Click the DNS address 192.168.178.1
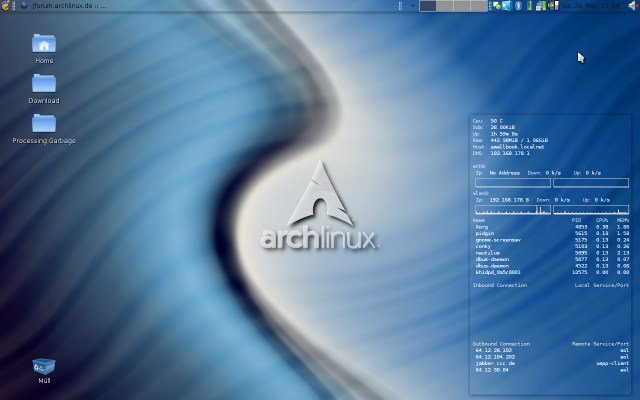The height and width of the screenshot is (400, 640). point(510,153)
